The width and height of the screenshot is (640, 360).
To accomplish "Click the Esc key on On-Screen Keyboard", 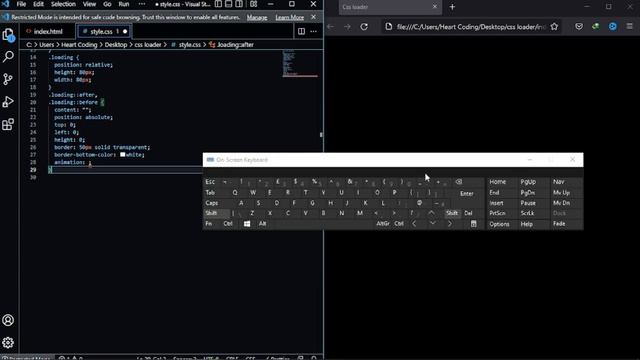I will pyautogui.click(x=210, y=182).
